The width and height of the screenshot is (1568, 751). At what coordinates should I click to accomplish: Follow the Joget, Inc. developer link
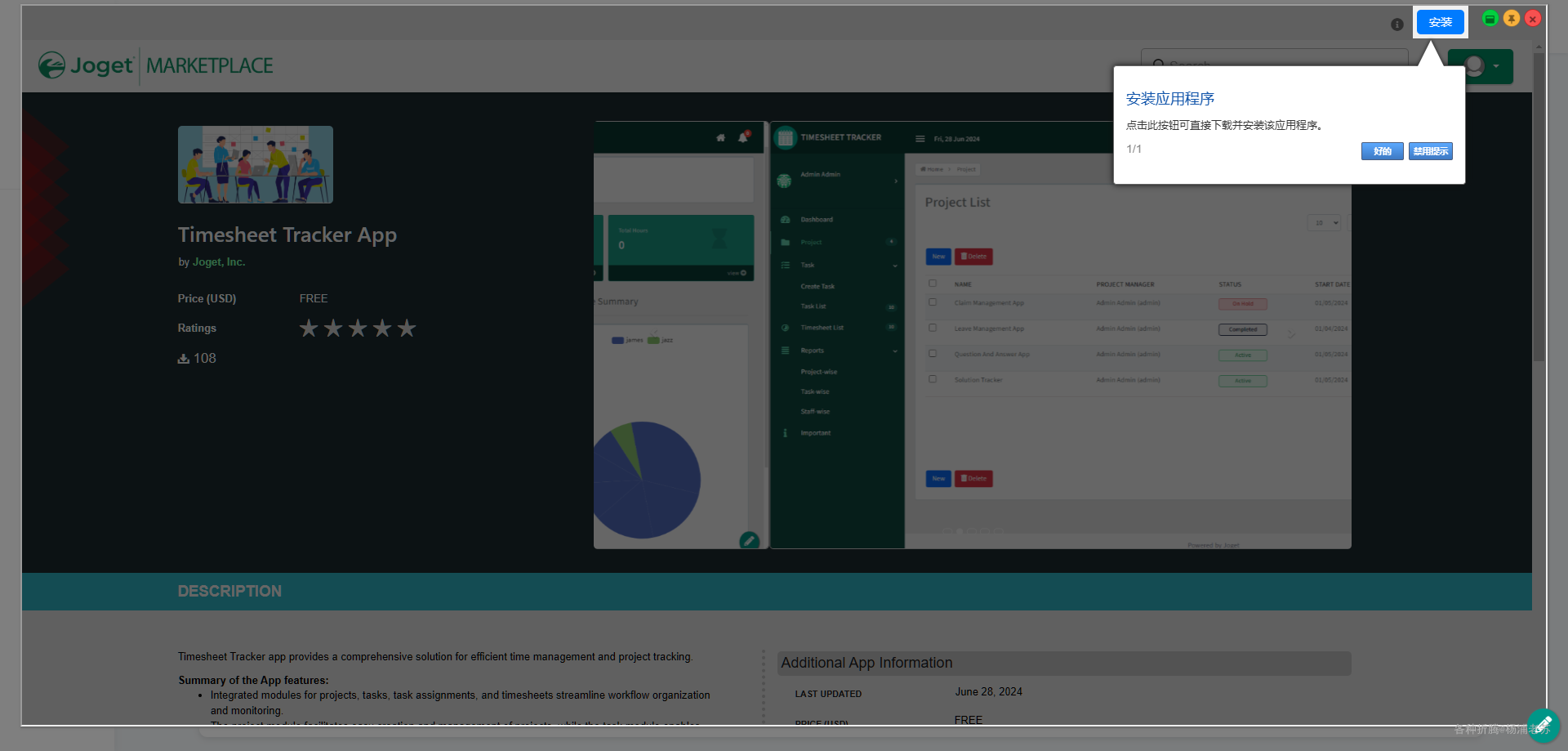tap(218, 262)
